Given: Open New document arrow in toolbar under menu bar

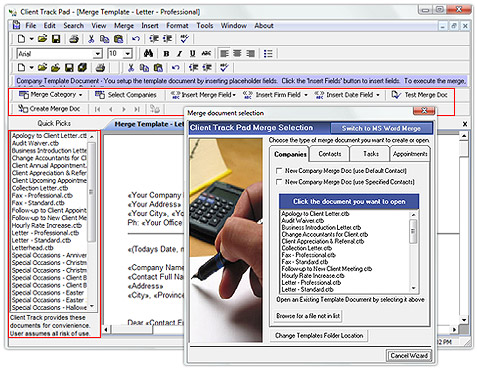Looking at the screenshot, I should [31, 39].
